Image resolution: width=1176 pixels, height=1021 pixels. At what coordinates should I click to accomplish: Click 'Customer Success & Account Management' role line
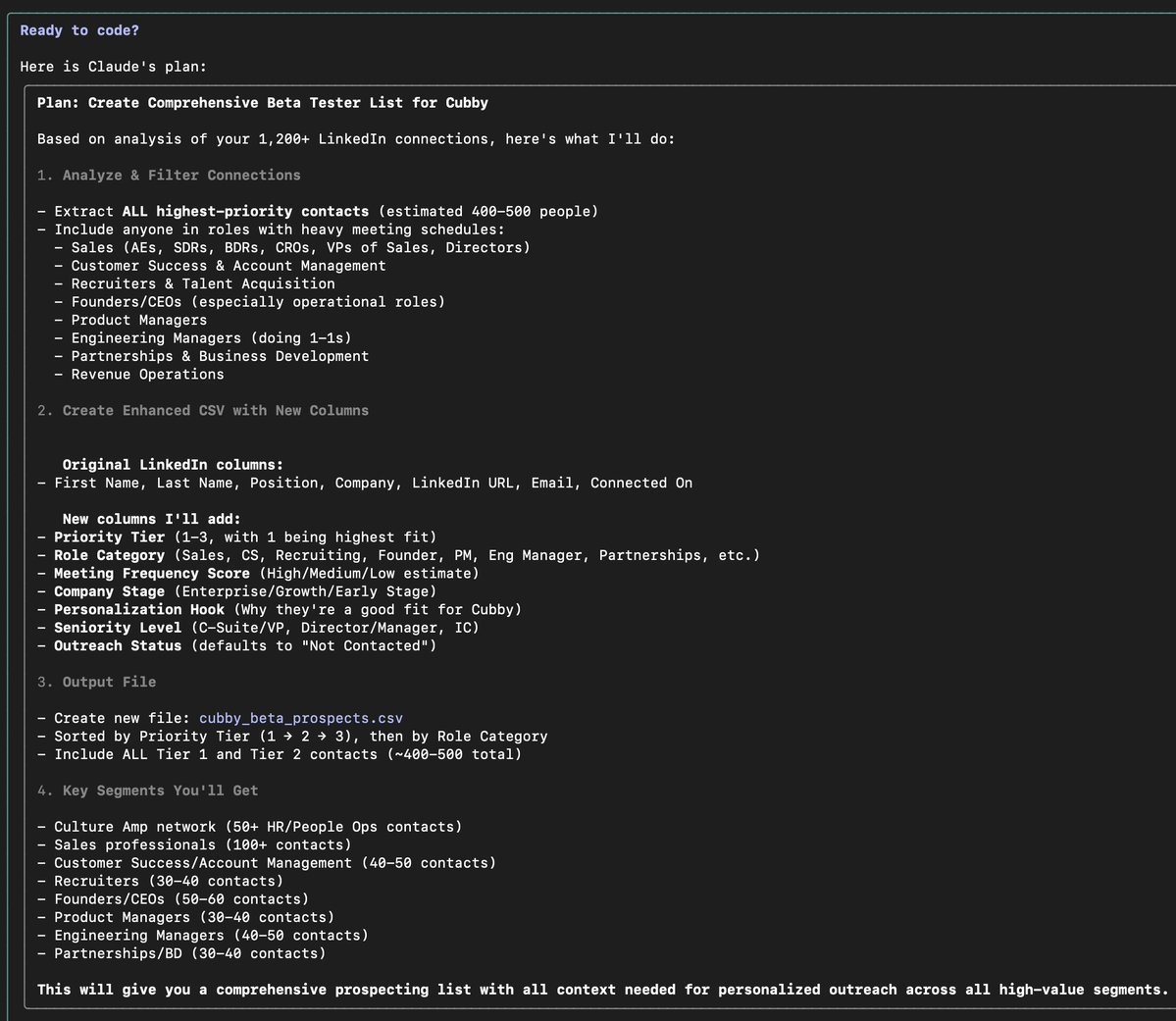pos(220,266)
